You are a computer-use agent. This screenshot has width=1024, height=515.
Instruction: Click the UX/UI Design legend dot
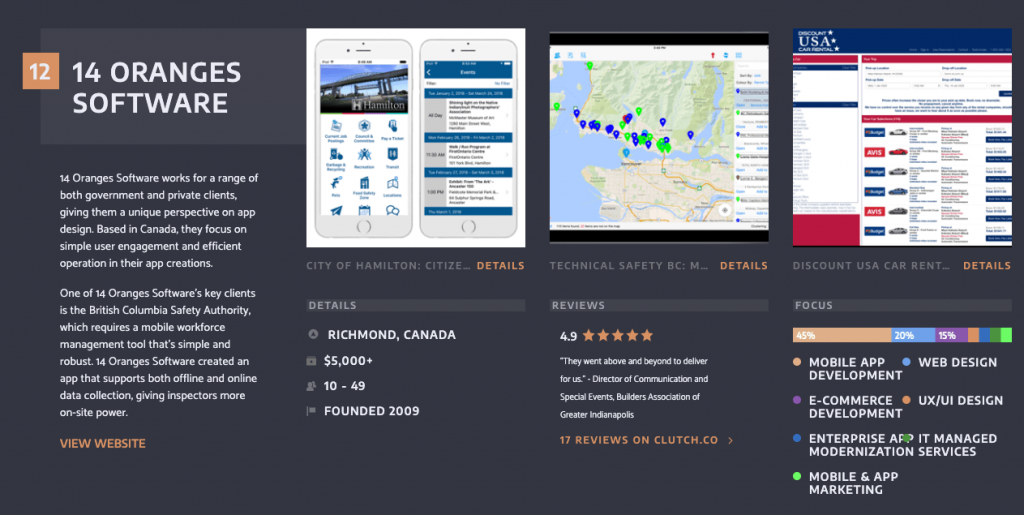[x=906, y=400]
